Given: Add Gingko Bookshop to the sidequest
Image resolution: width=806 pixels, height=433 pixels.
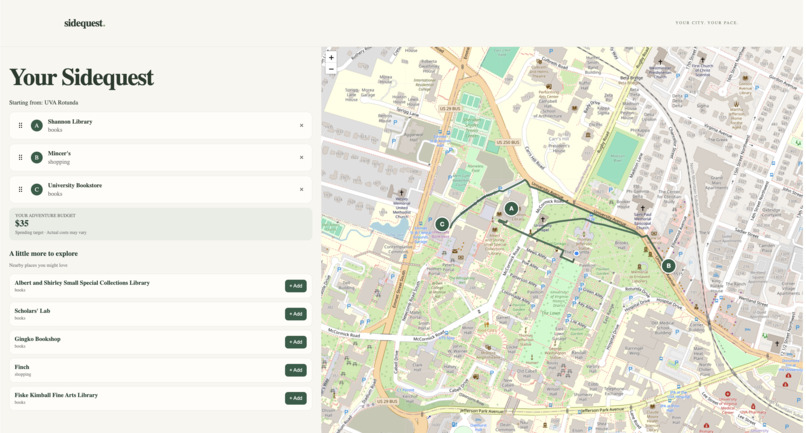Looking at the screenshot, I should click(296, 342).
